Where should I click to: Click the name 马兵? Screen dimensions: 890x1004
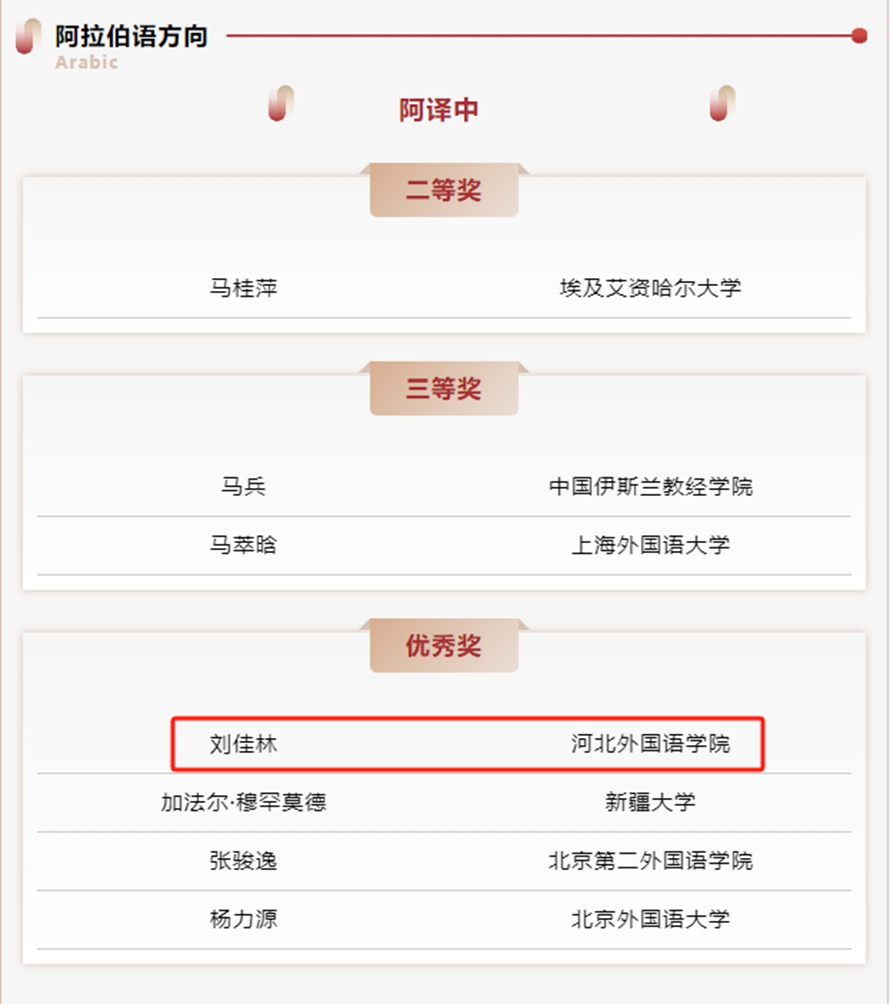(x=243, y=487)
